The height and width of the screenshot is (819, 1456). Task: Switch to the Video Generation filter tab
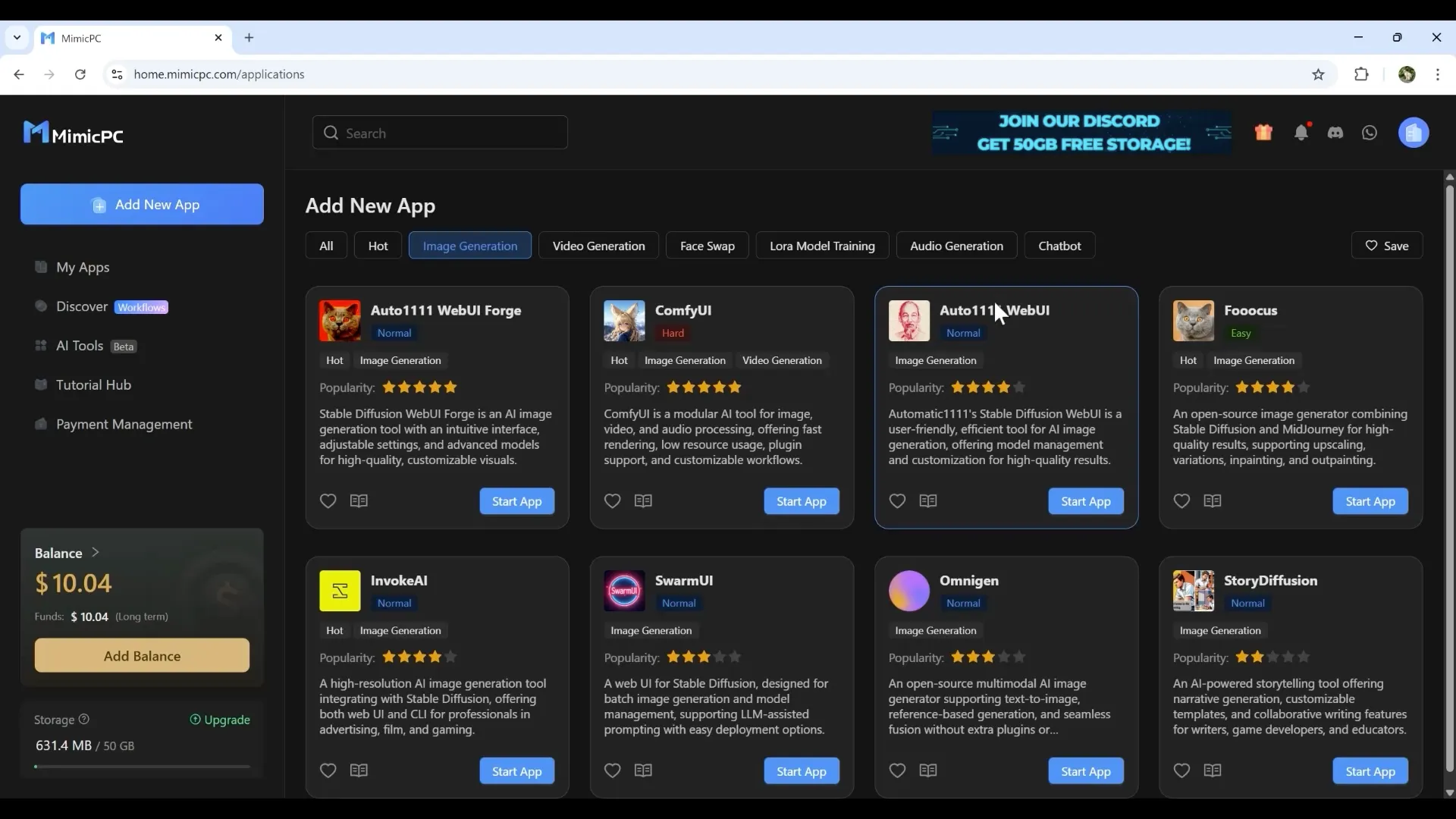click(x=598, y=246)
